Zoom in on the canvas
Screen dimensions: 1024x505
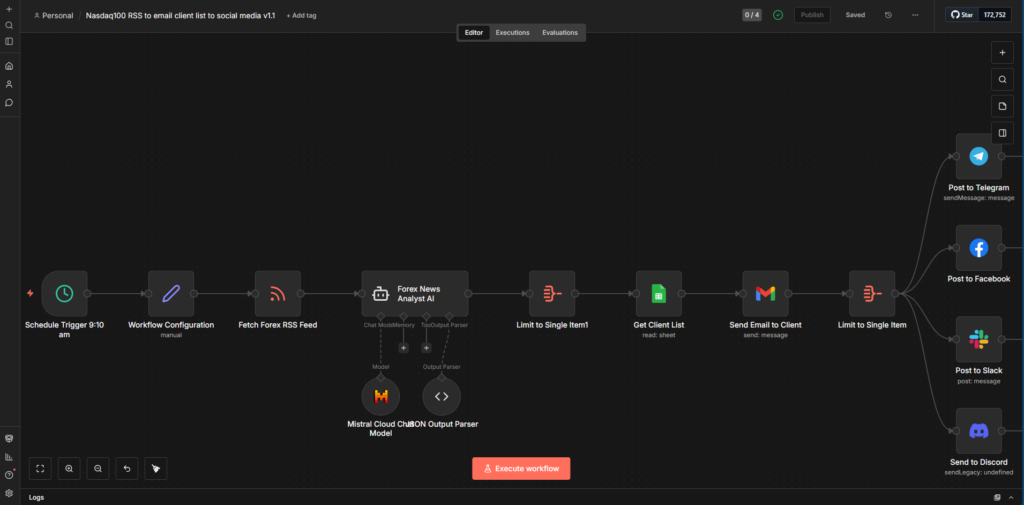[x=69, y=468]
